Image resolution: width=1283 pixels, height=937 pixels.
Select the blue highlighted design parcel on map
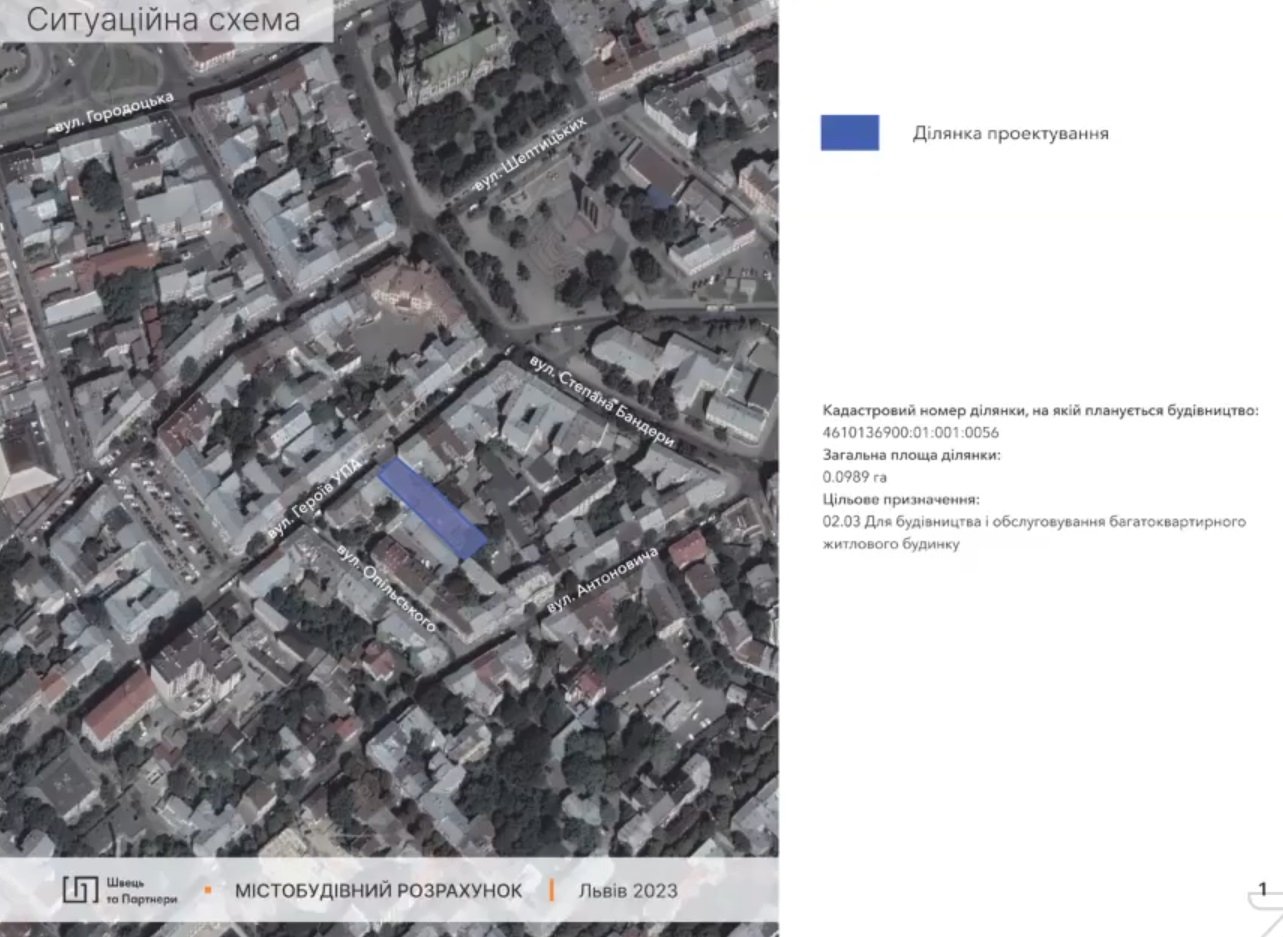click(x=432, y=508)
